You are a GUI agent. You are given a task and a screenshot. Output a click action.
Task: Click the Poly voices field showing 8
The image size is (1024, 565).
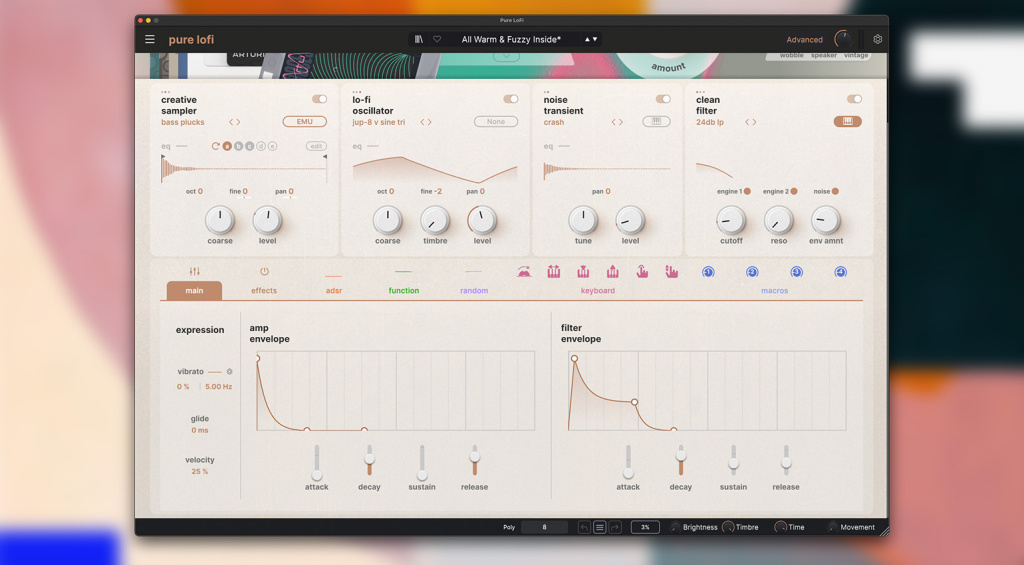(544, 527)
